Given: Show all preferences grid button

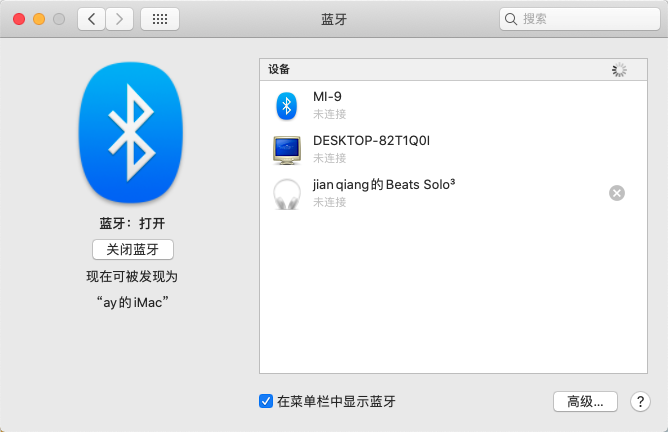Looking at the screenshot, I should (160, 19).
